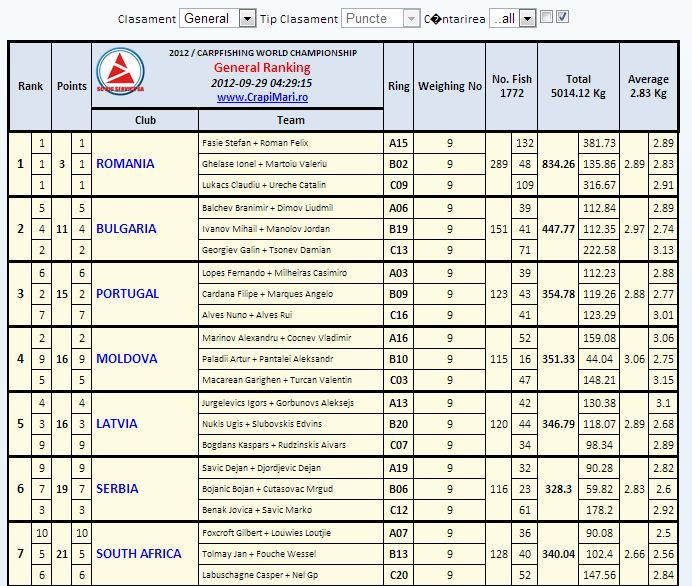Viewport: 692px width, 586px height.
Task: Select team Bojanic Bojan + Cutasovac Mrgud
Action: coord(267,489)
